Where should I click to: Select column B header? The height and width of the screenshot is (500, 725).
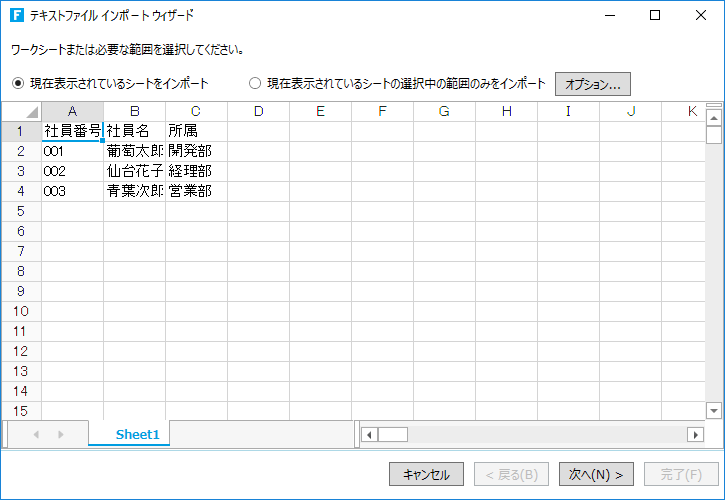[x=135, y=111]
